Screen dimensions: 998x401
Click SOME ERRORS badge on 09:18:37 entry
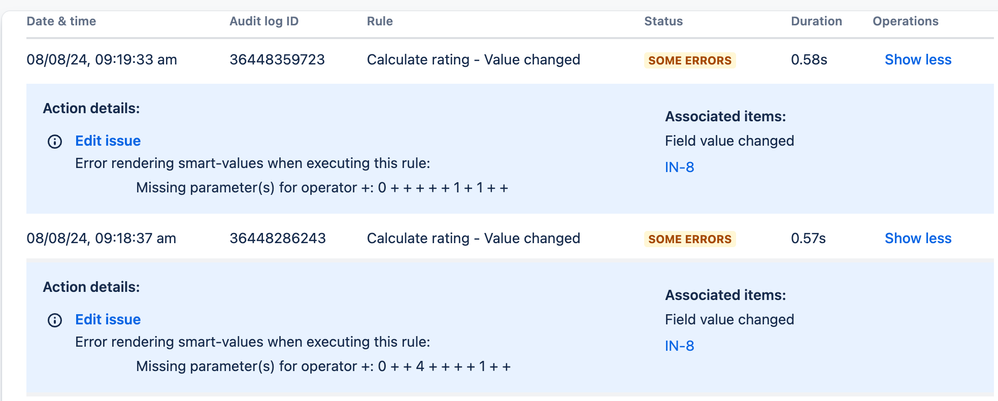690,239
